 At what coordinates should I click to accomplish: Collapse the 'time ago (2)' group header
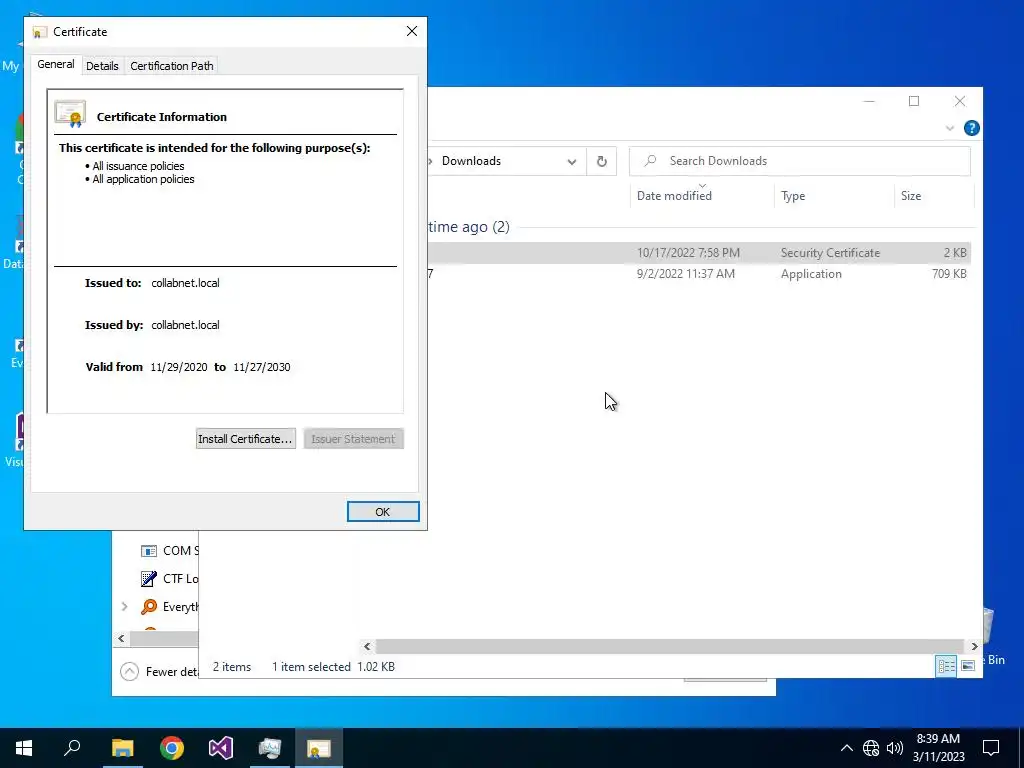click(x=469, y=227)
